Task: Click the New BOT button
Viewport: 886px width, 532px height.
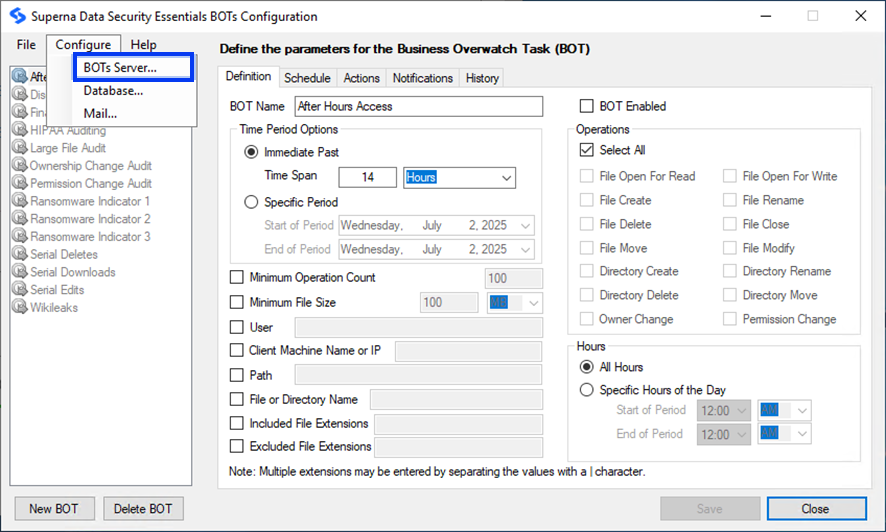Action: tap(54, 509)
